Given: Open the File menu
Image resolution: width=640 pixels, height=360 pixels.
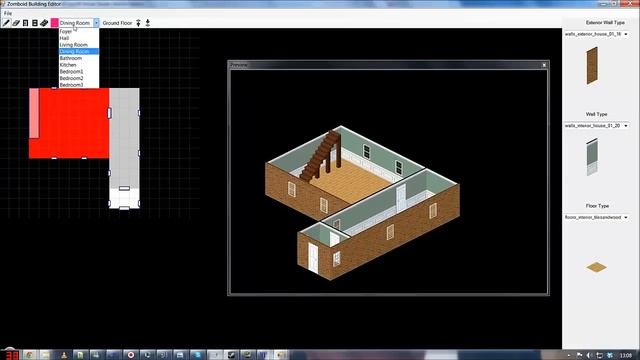Looking at the screenshot, I should click(8, 13).
